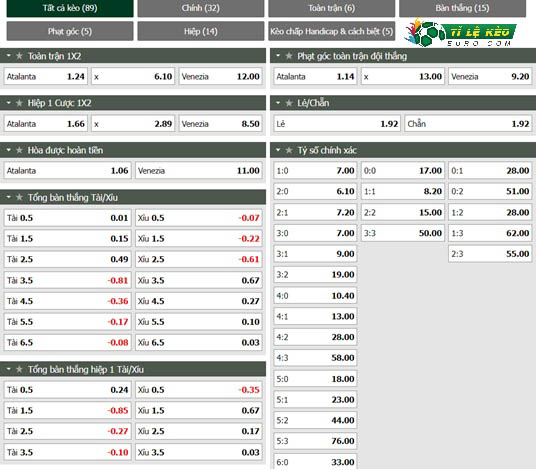The width and height of the screenshot is (536, 470).
Task: Select Xỉu 2.5 at -0.61 full match
Action: [199, 259]
